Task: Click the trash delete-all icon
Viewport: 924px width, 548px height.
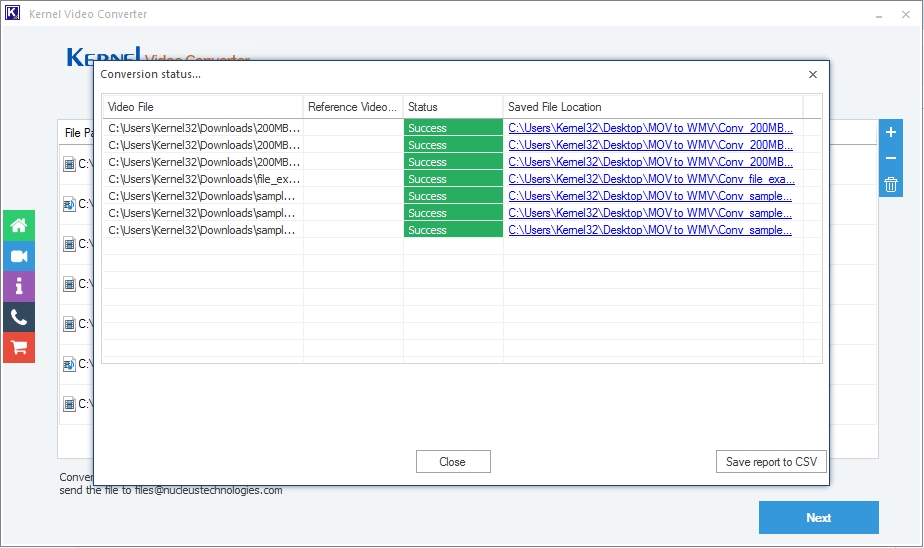Action: tap(890, 184)
